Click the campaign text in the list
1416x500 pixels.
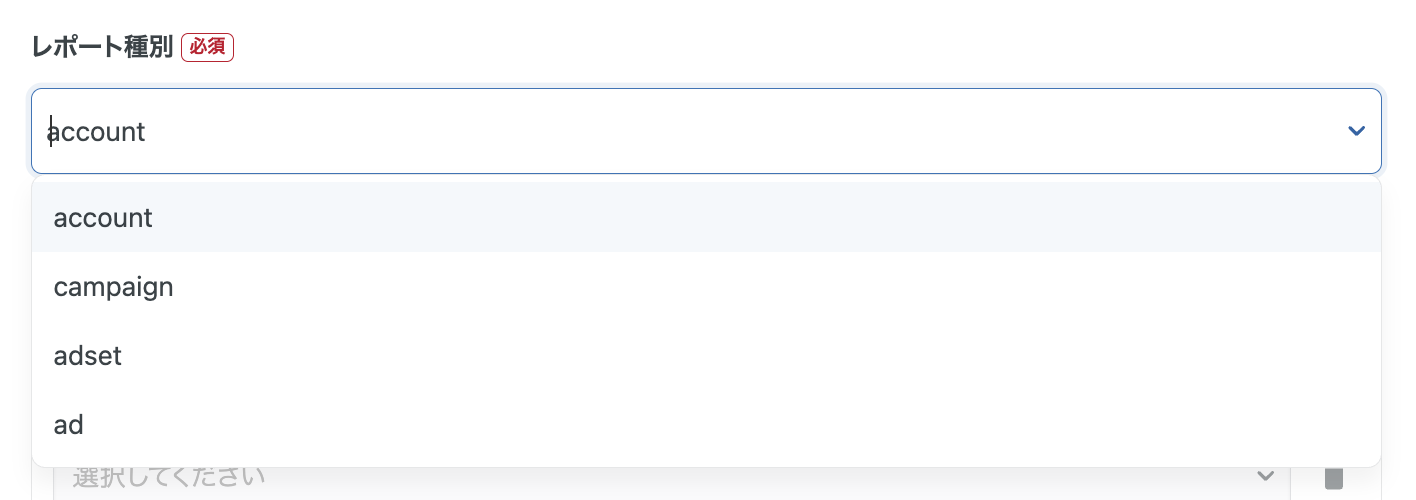[x=113, y=288]
